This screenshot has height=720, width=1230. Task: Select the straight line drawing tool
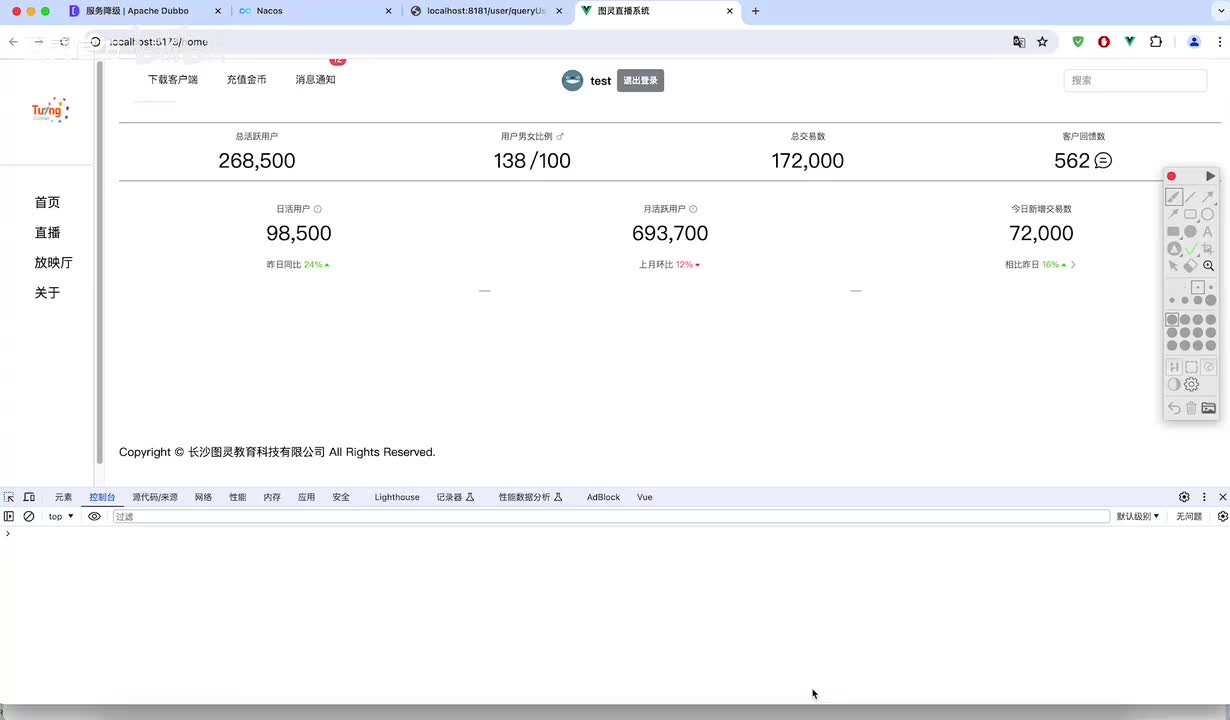coord(1191,197)
